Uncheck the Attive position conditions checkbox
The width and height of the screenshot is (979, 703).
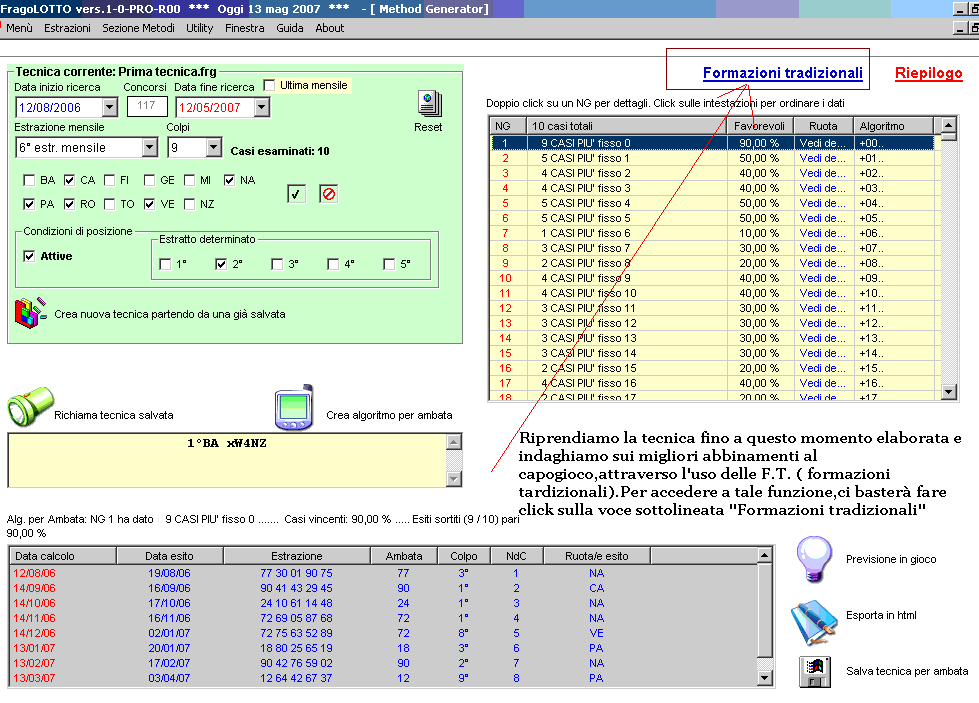tap(29, 256)
